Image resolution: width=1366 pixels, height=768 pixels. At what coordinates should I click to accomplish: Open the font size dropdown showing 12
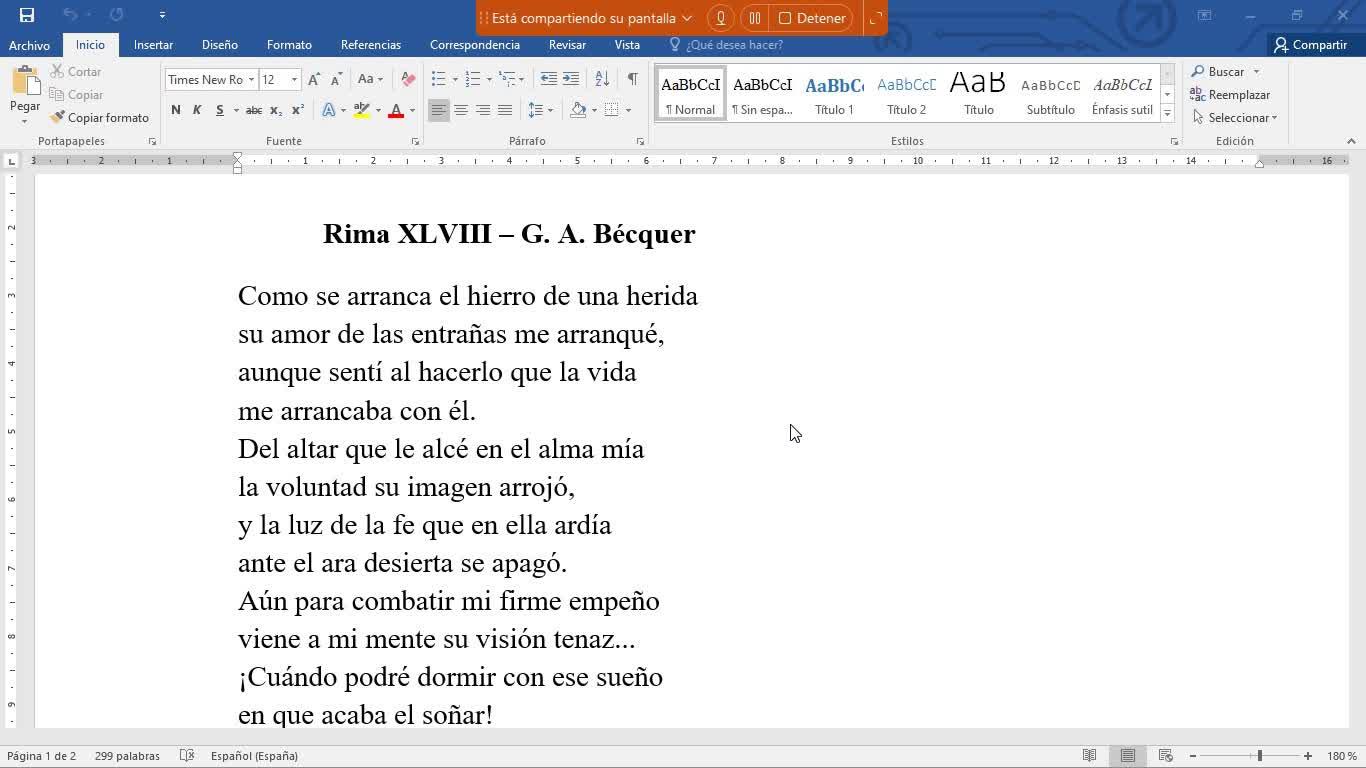pos(294,80)
